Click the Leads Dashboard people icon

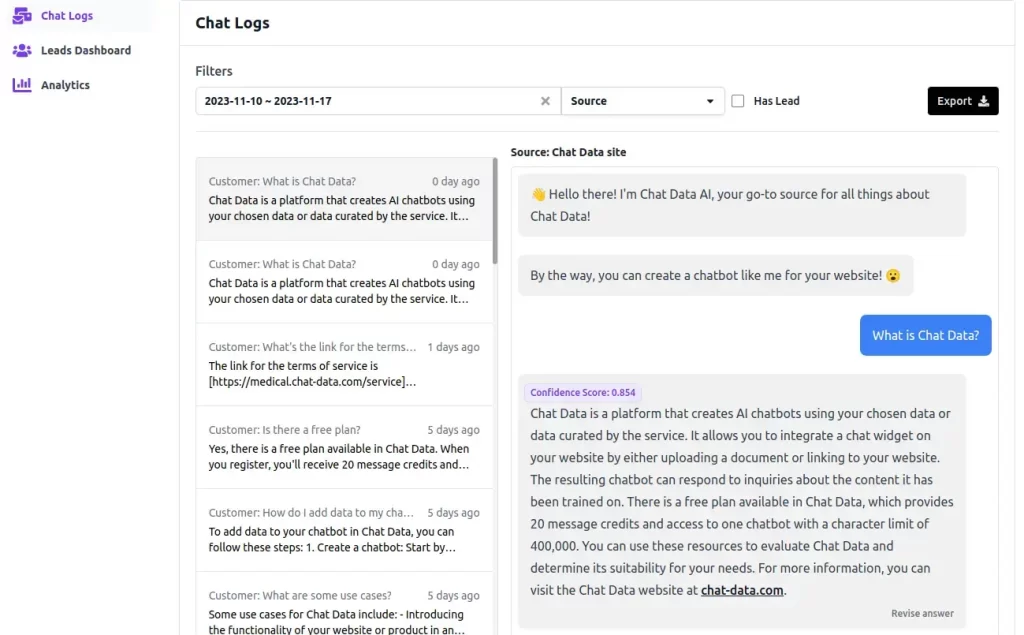click(20, 50)
